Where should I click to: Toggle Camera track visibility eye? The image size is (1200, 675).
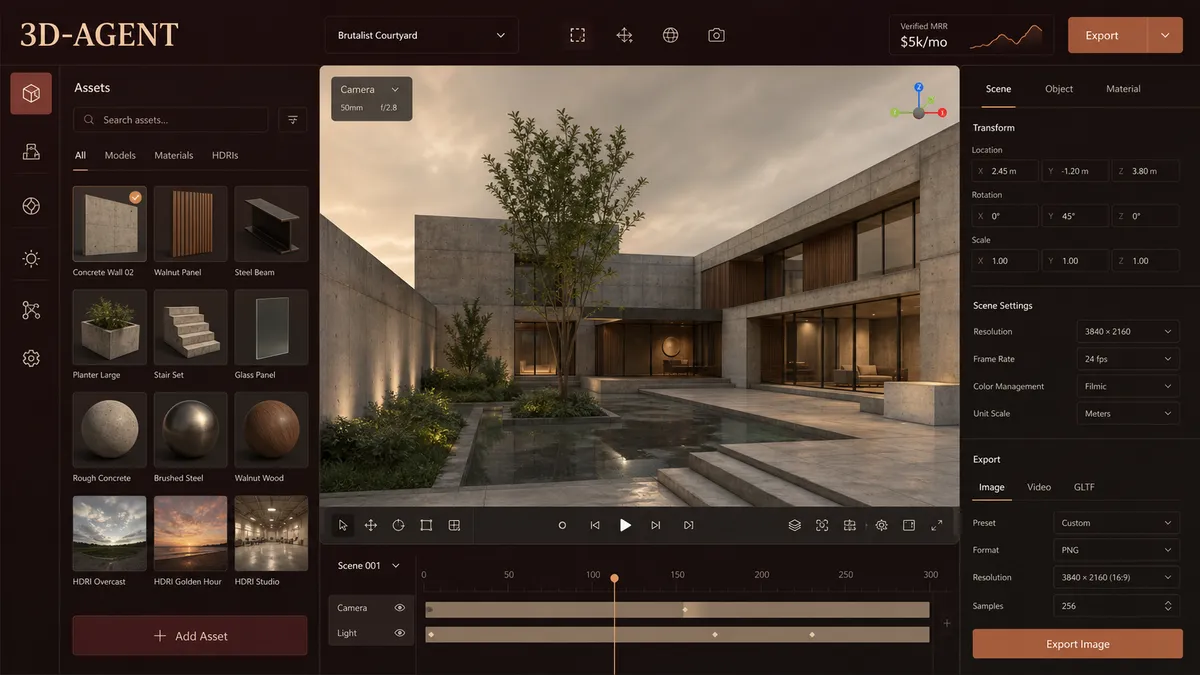[x=400, y=608]
